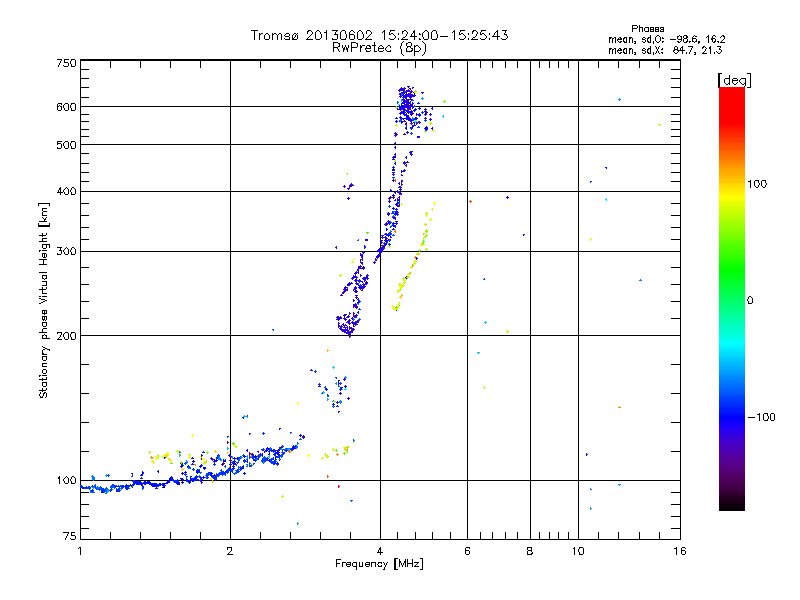Click the x-axis tick label '6'
Image resolution: width=800 pixels, height=600 pixels.
(x=467, y=552)
